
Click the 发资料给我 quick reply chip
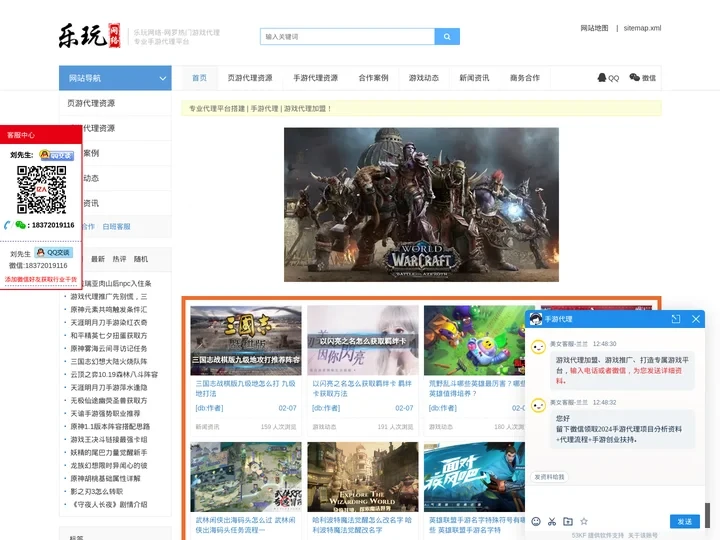point(550,477)
